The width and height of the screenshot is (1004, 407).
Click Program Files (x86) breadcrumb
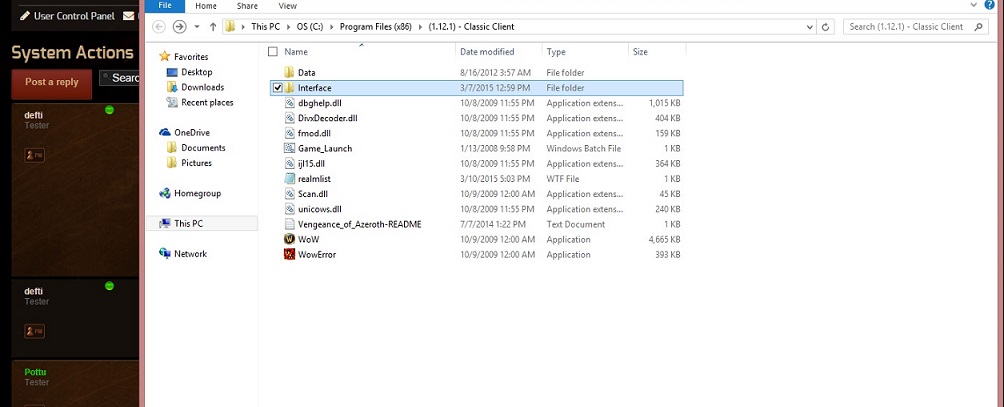375,27
